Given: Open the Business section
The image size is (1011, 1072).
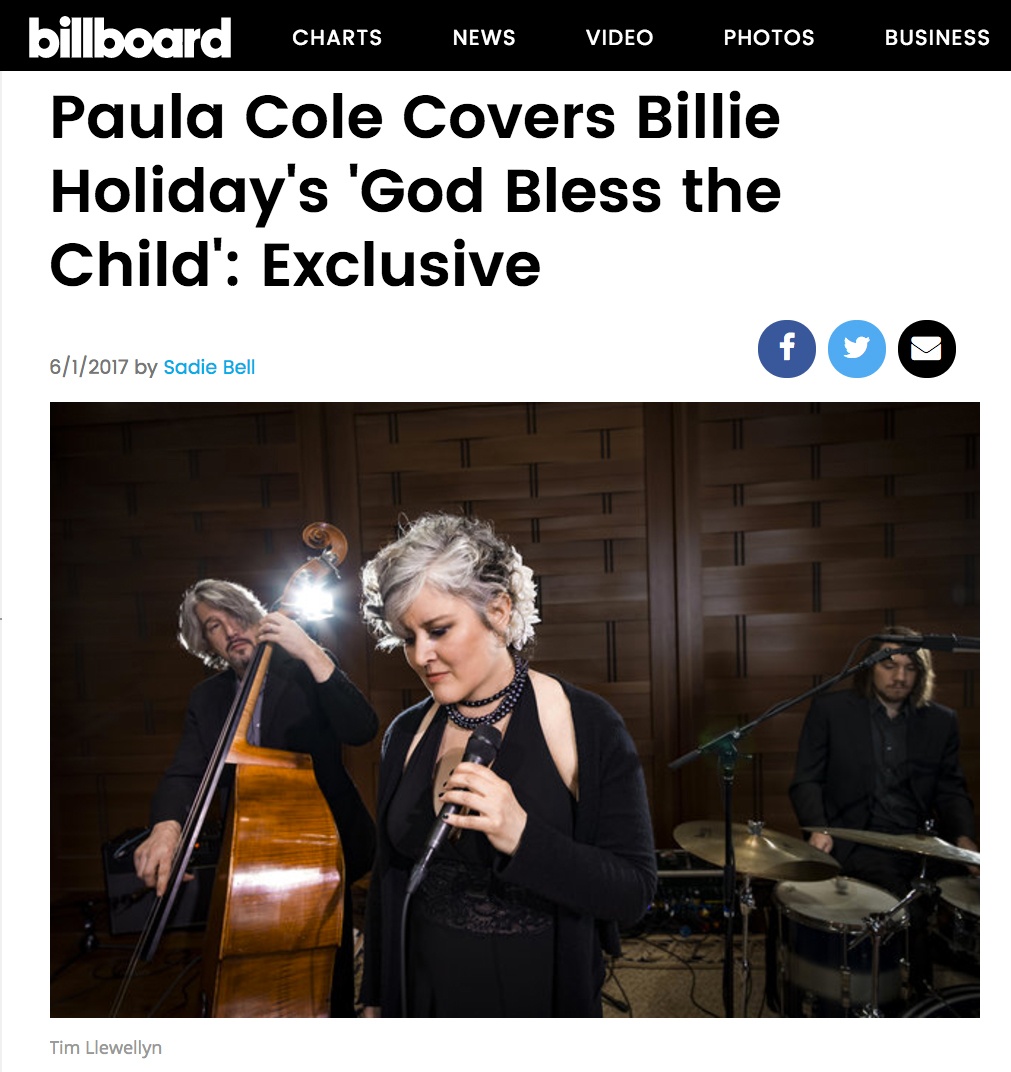Looking at the screenshot, I should [x=937, y=37].
